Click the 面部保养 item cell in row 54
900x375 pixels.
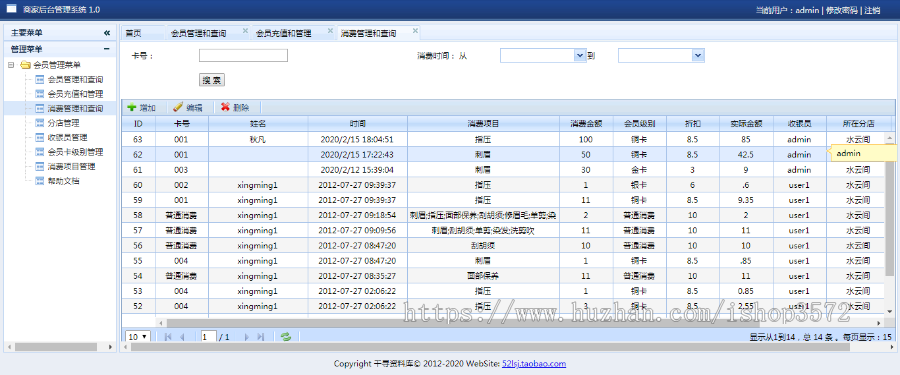pyautogui.click(x=483, y=276)
